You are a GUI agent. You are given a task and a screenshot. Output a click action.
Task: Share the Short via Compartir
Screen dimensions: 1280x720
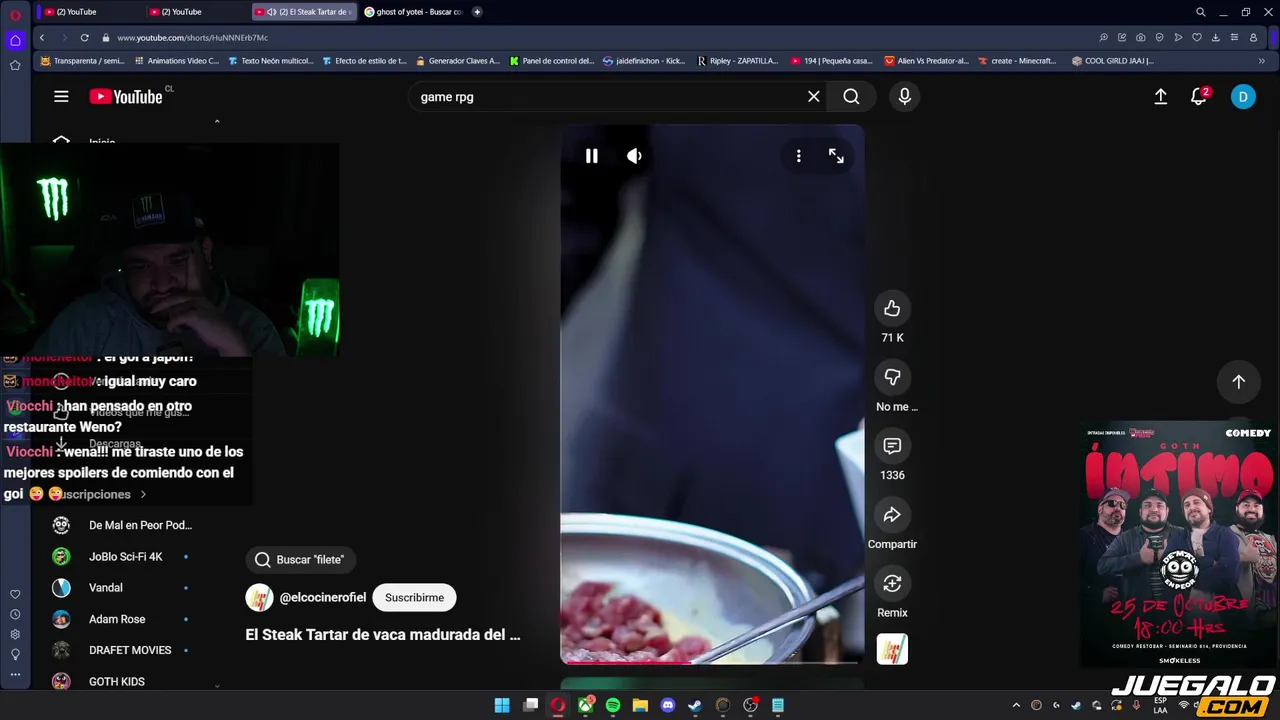892,515
